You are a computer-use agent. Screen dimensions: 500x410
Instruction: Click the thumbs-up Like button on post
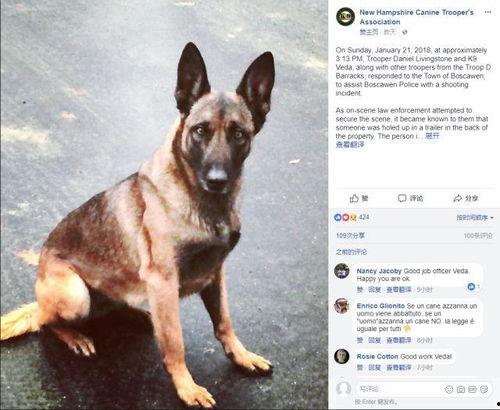point(359,199)
